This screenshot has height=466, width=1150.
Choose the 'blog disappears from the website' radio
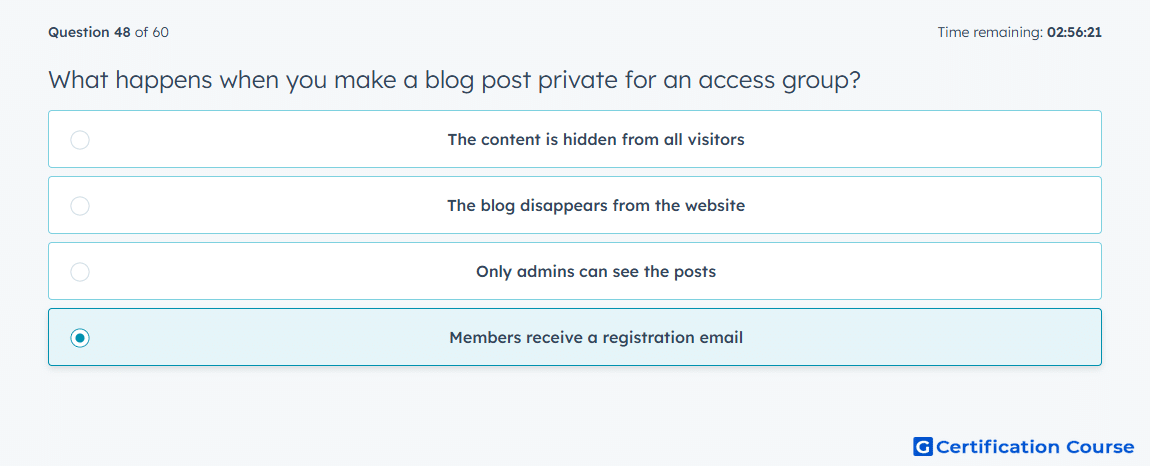coord(80,205)
